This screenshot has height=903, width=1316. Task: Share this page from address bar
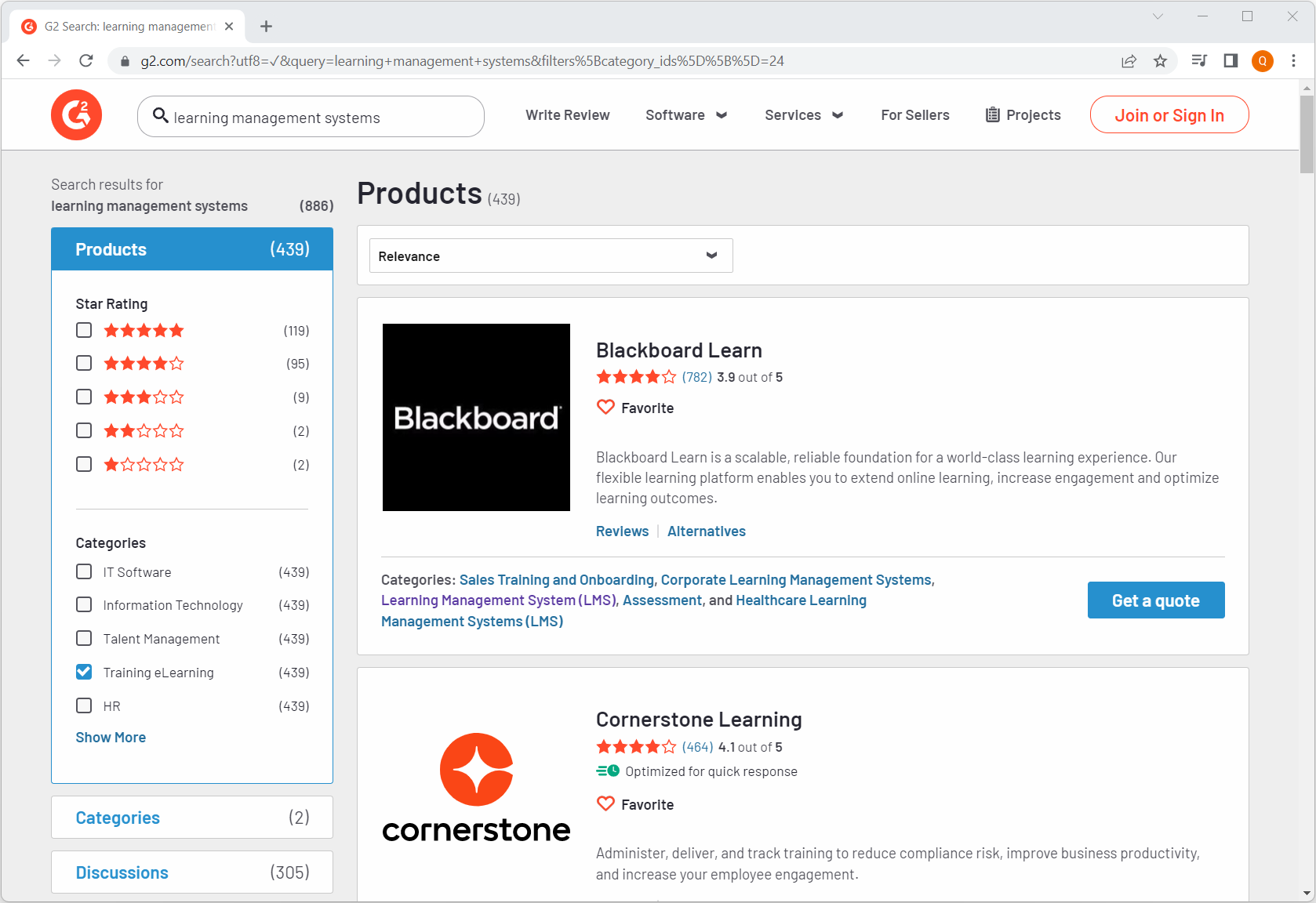[x=1129, y=61]
